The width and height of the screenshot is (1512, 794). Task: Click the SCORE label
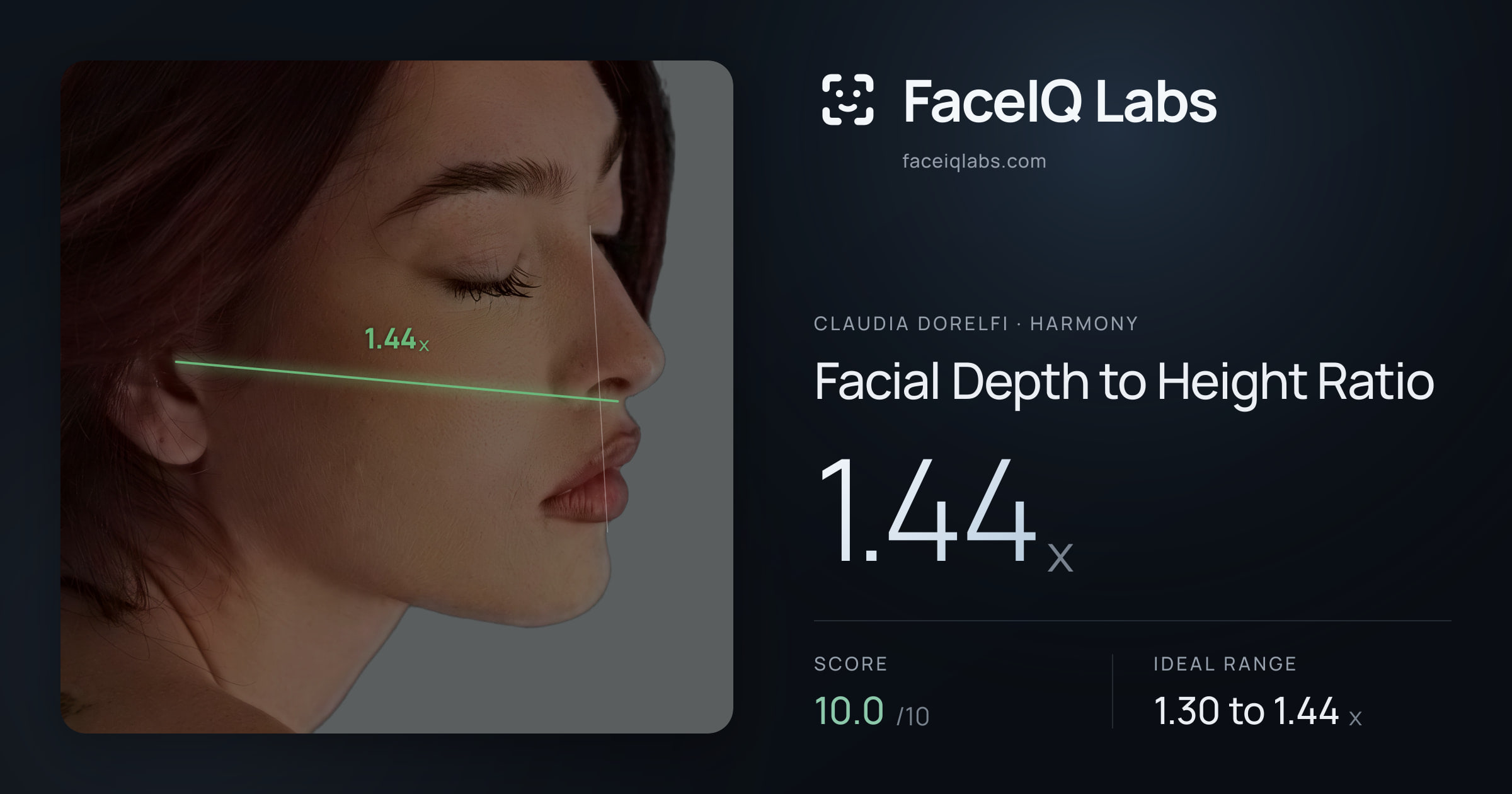(x=850, y=664)
